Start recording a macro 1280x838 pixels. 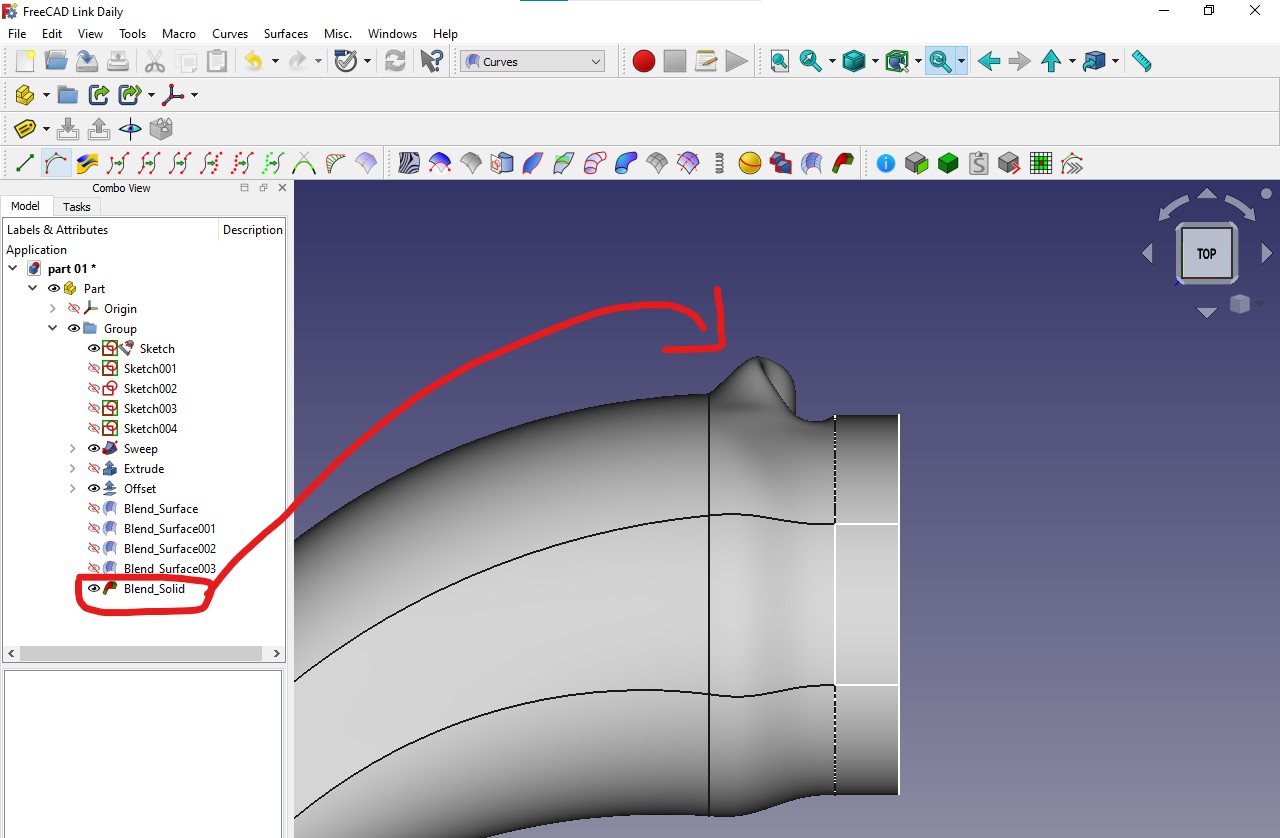pos(643,60)
